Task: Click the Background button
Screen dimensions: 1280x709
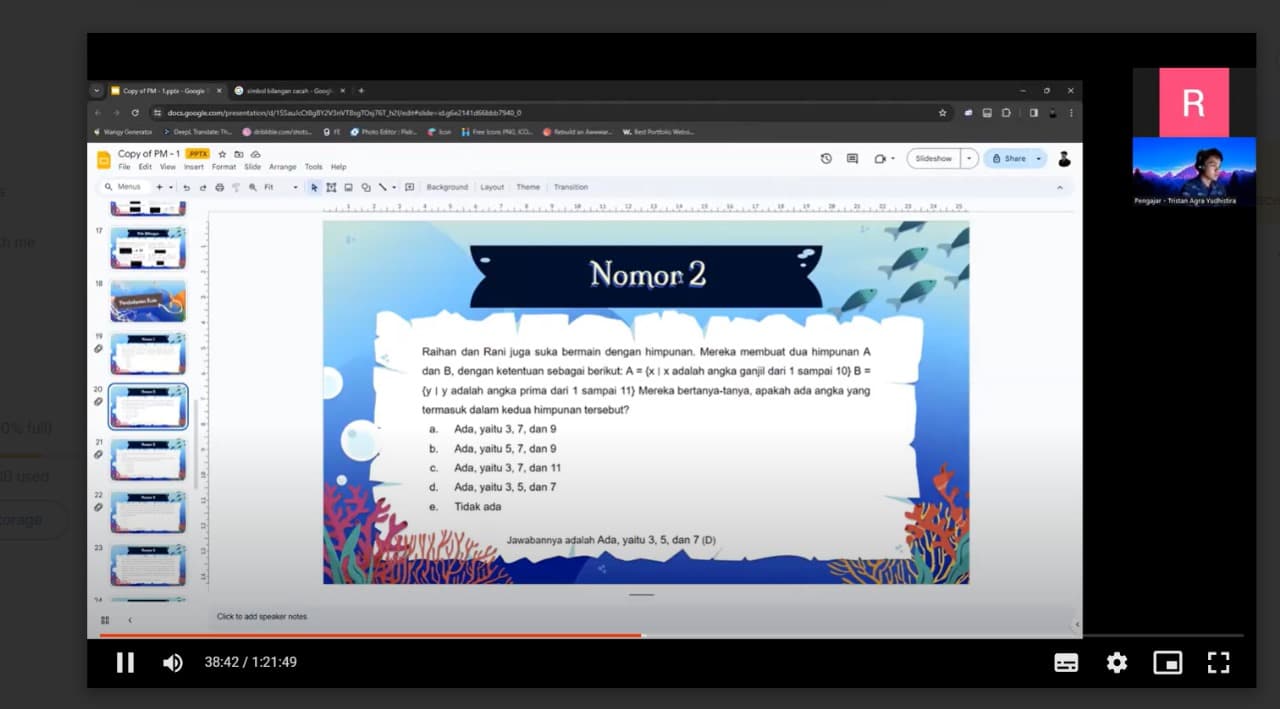Action: click(447, 187)
